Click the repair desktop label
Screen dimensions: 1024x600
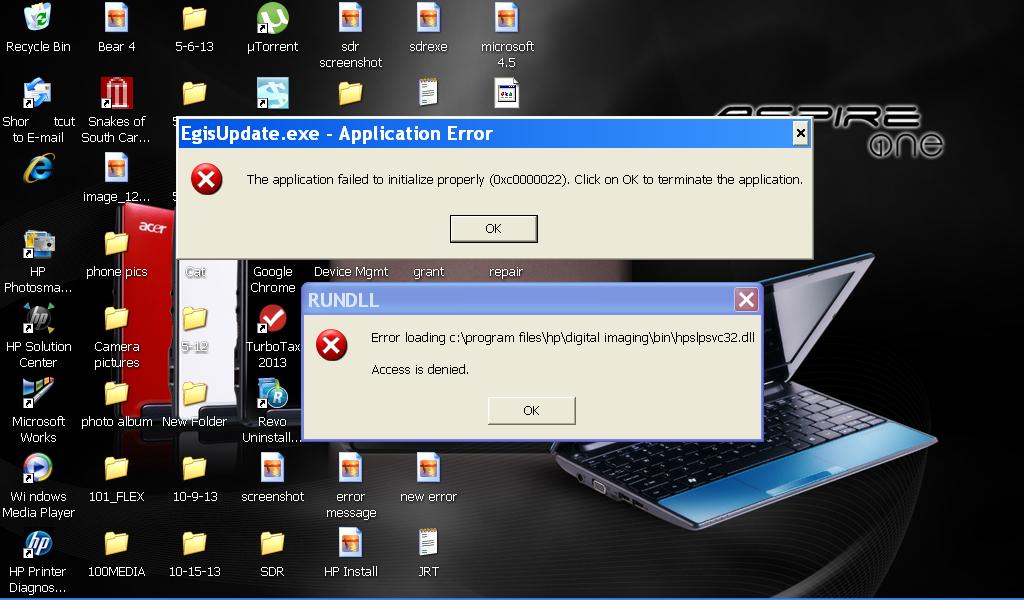click(506, 272)
